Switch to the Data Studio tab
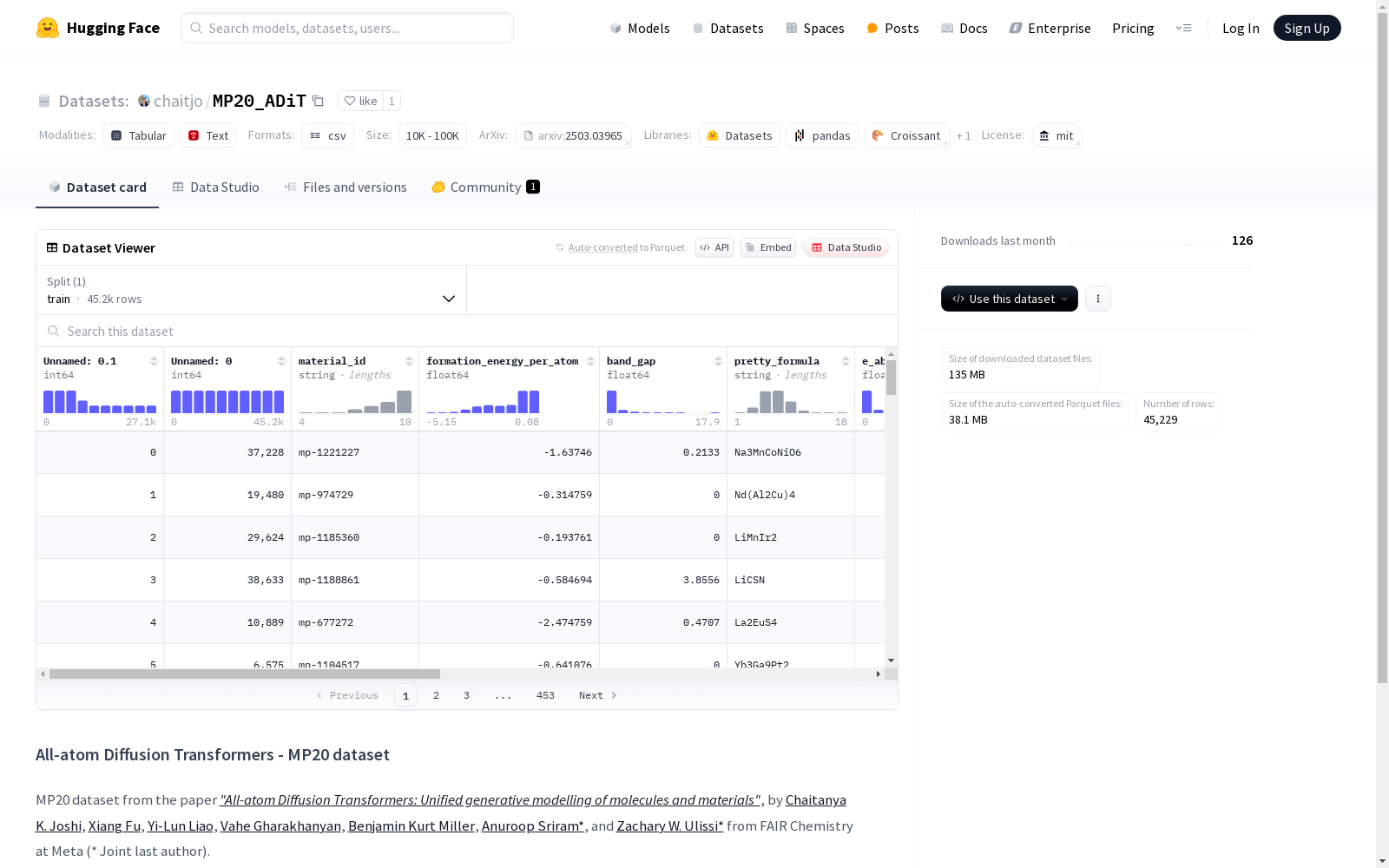 [215, 187]
